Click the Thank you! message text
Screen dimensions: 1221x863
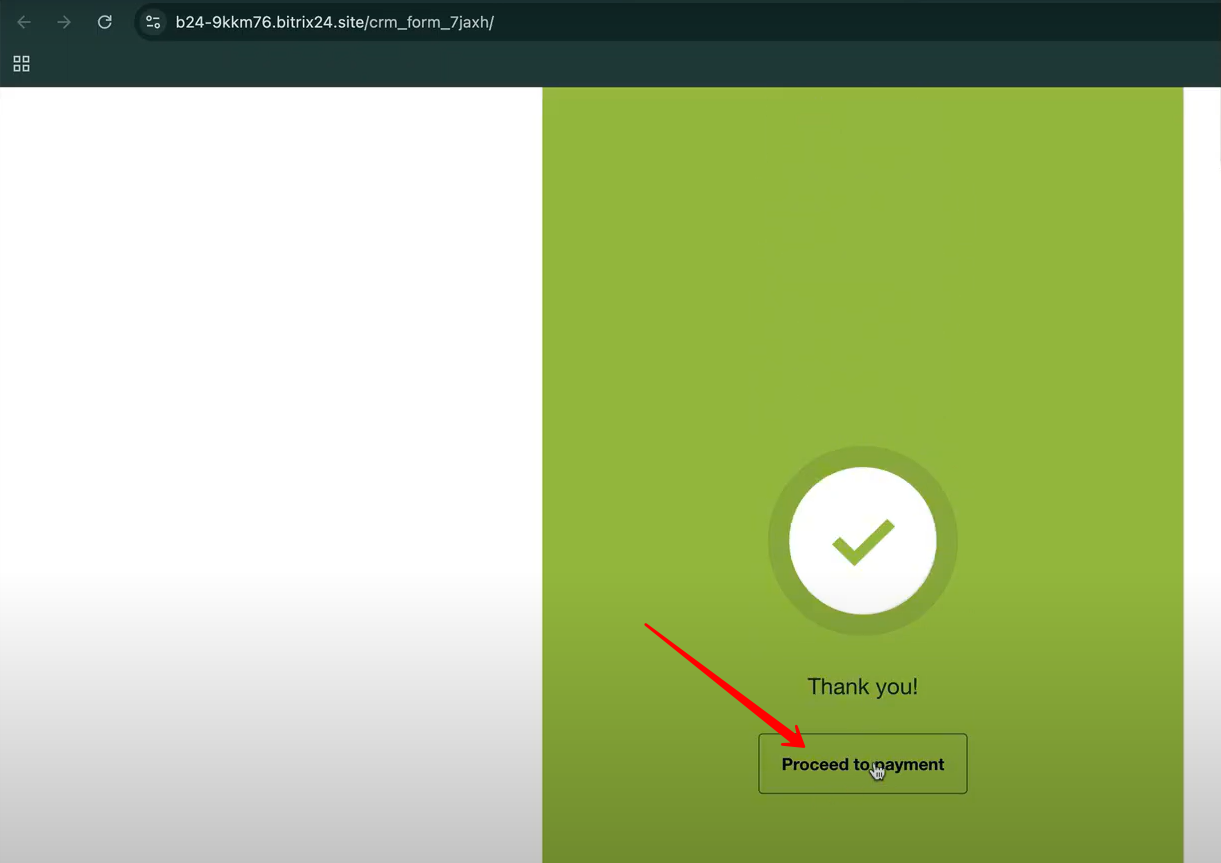[862, 687]
